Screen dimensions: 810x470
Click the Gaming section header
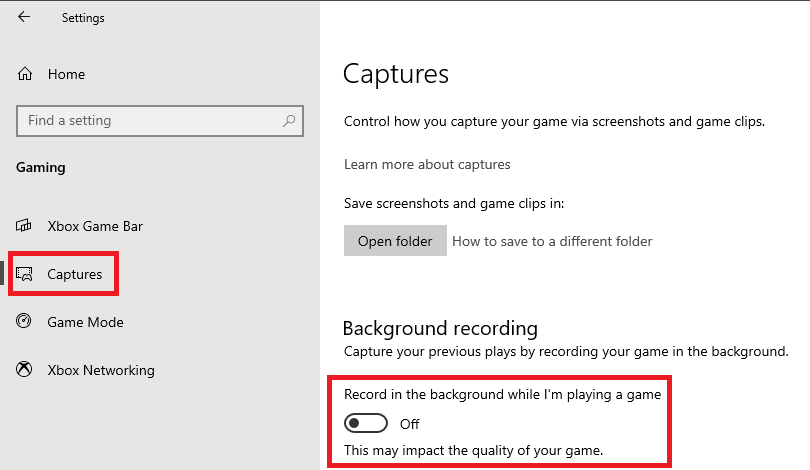click(41, 167)
